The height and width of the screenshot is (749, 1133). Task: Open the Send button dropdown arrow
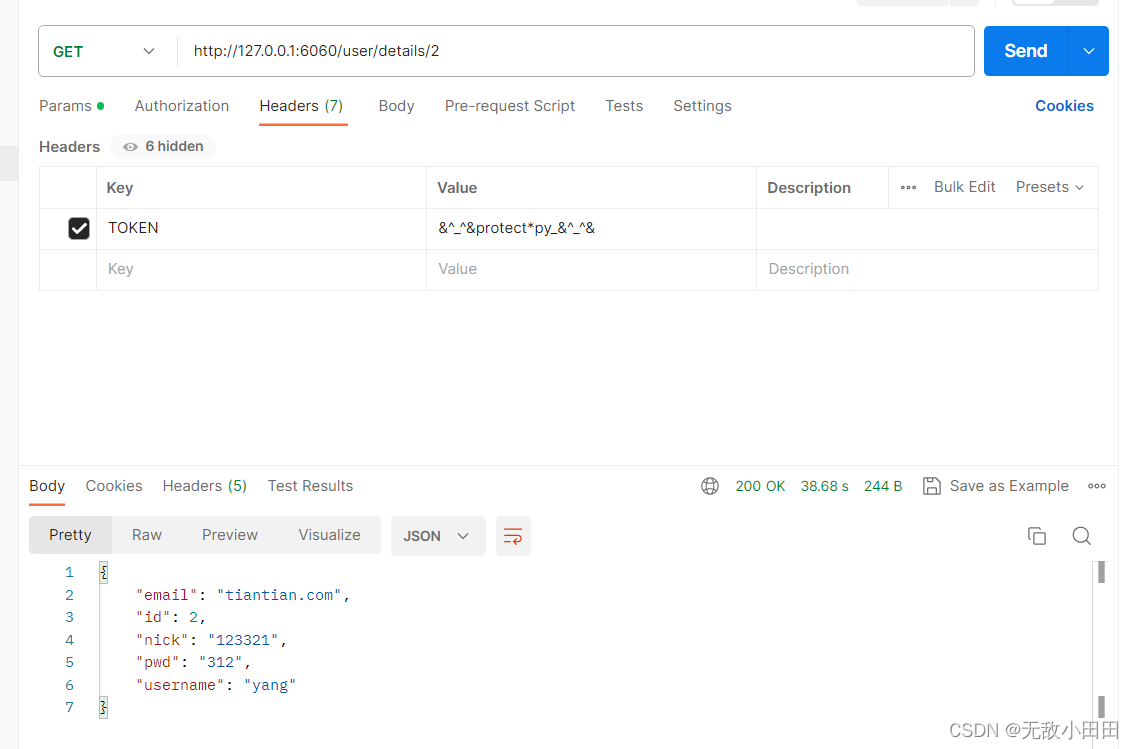pyautogui.click(x=1089, y=50)
